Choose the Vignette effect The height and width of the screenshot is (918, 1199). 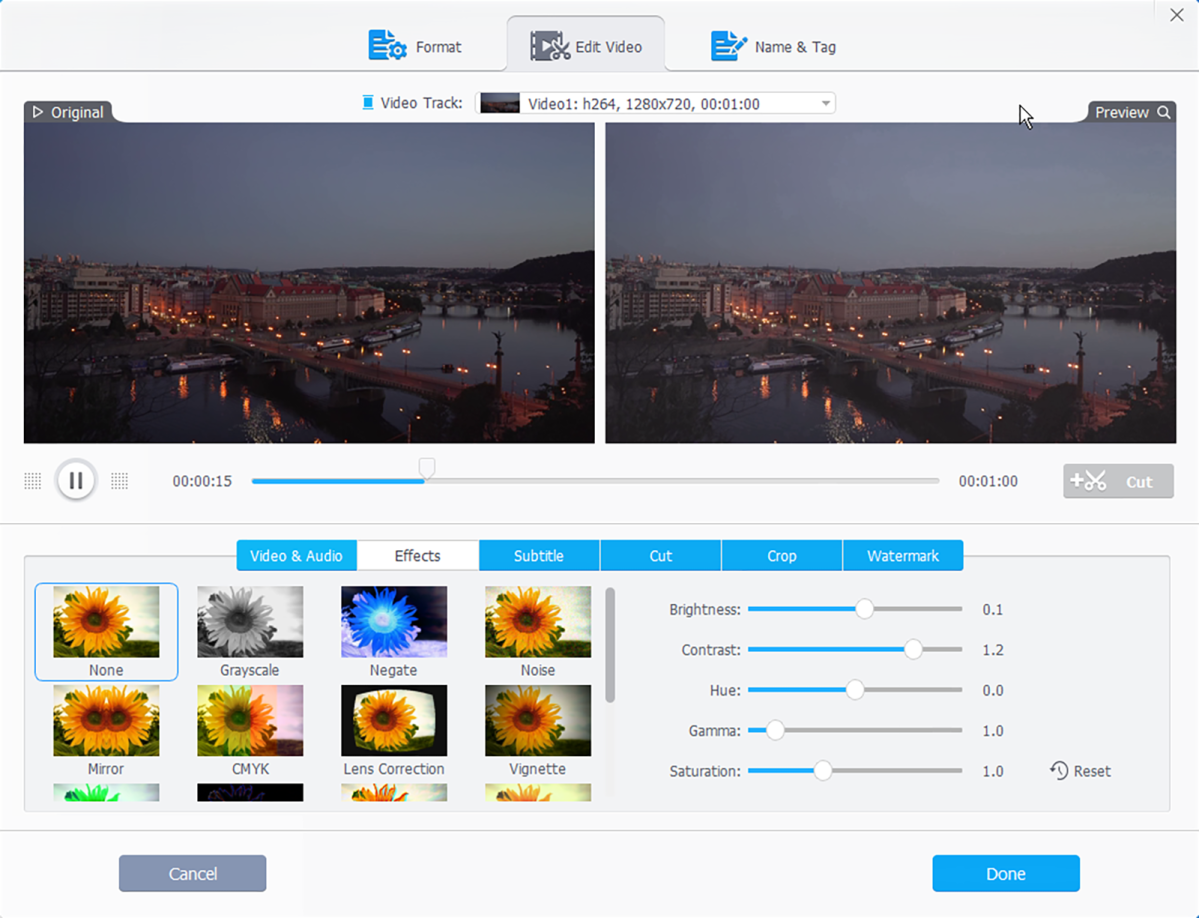(537, 721)
